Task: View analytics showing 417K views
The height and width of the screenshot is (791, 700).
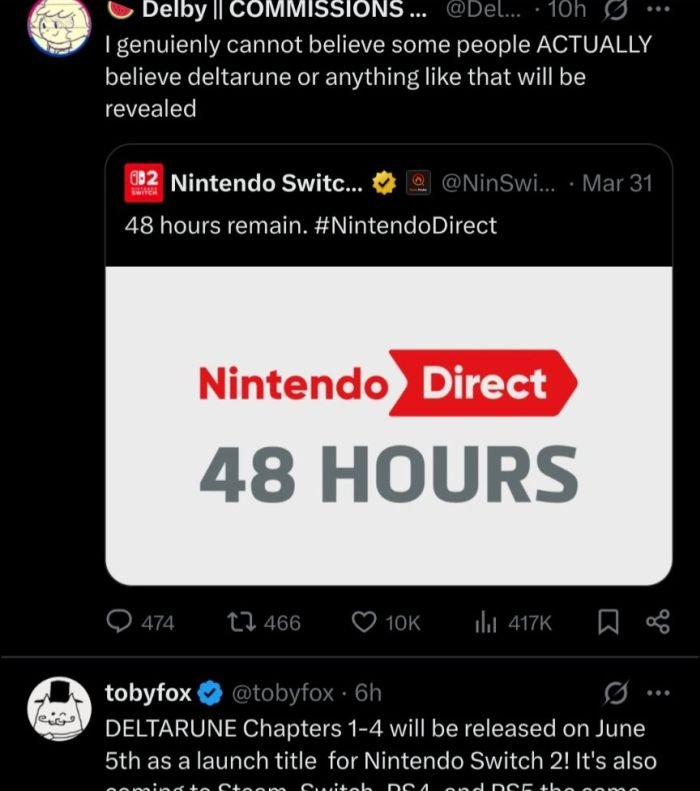Action: tap(512, 622)
